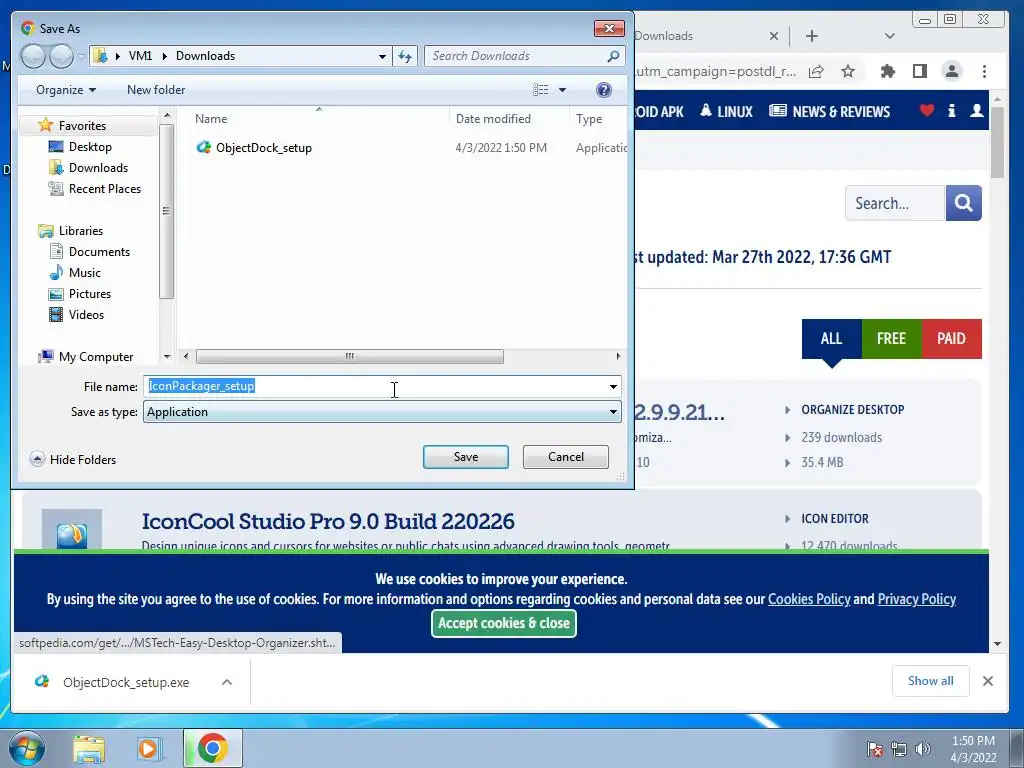Click the info icon in Softpedia header
1024x768 pixels.
tap(952, 110)
